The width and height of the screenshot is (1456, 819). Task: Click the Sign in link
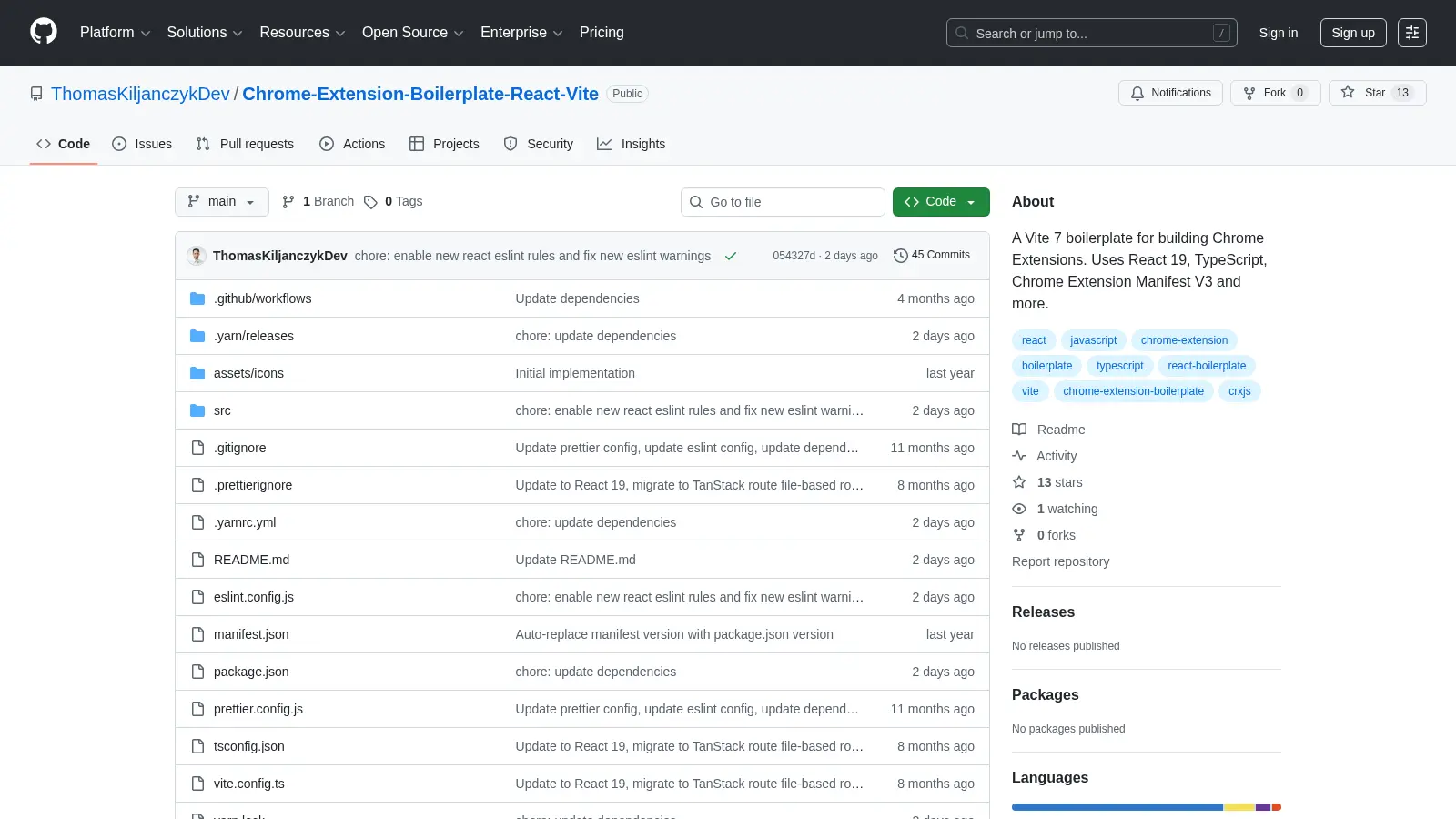(1279, 33)
